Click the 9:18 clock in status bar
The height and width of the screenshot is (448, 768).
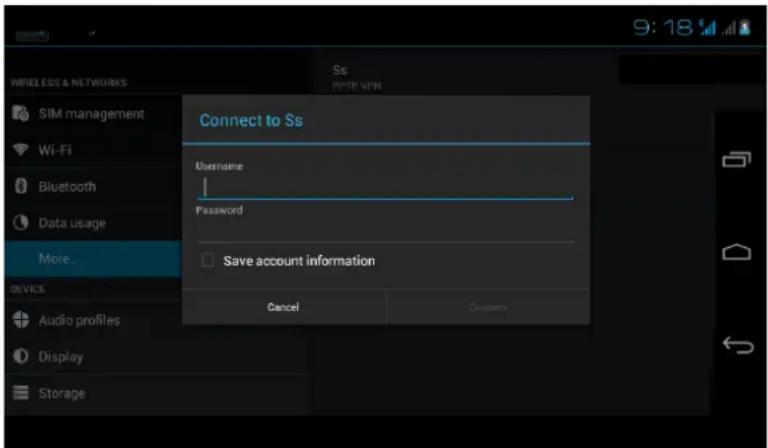click(x=663, y=27)
